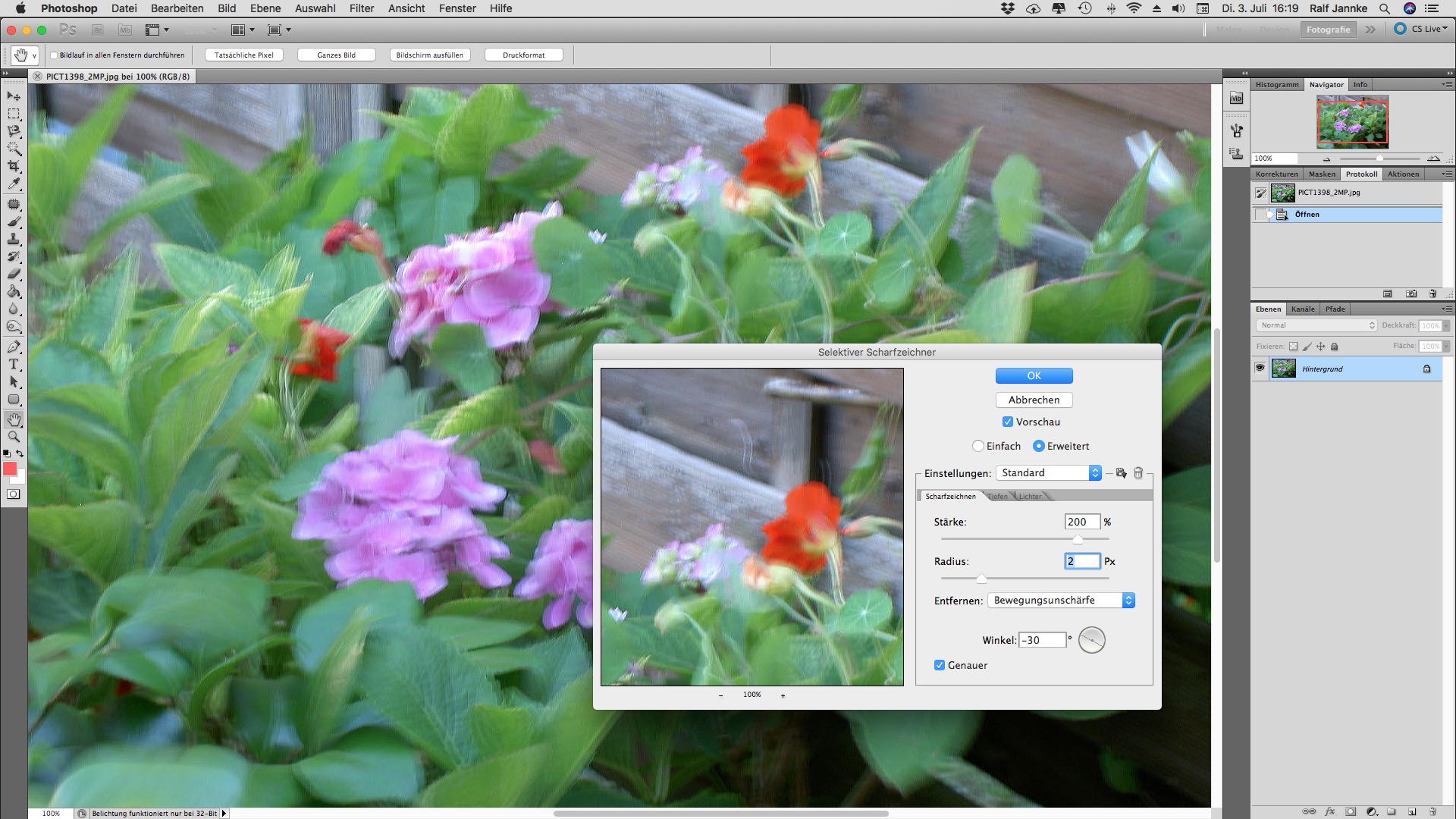This screenshot has width=1456, height=819.
Task: Select the Lasso tool
Action: pyautogui.click(x=14, y=131)
